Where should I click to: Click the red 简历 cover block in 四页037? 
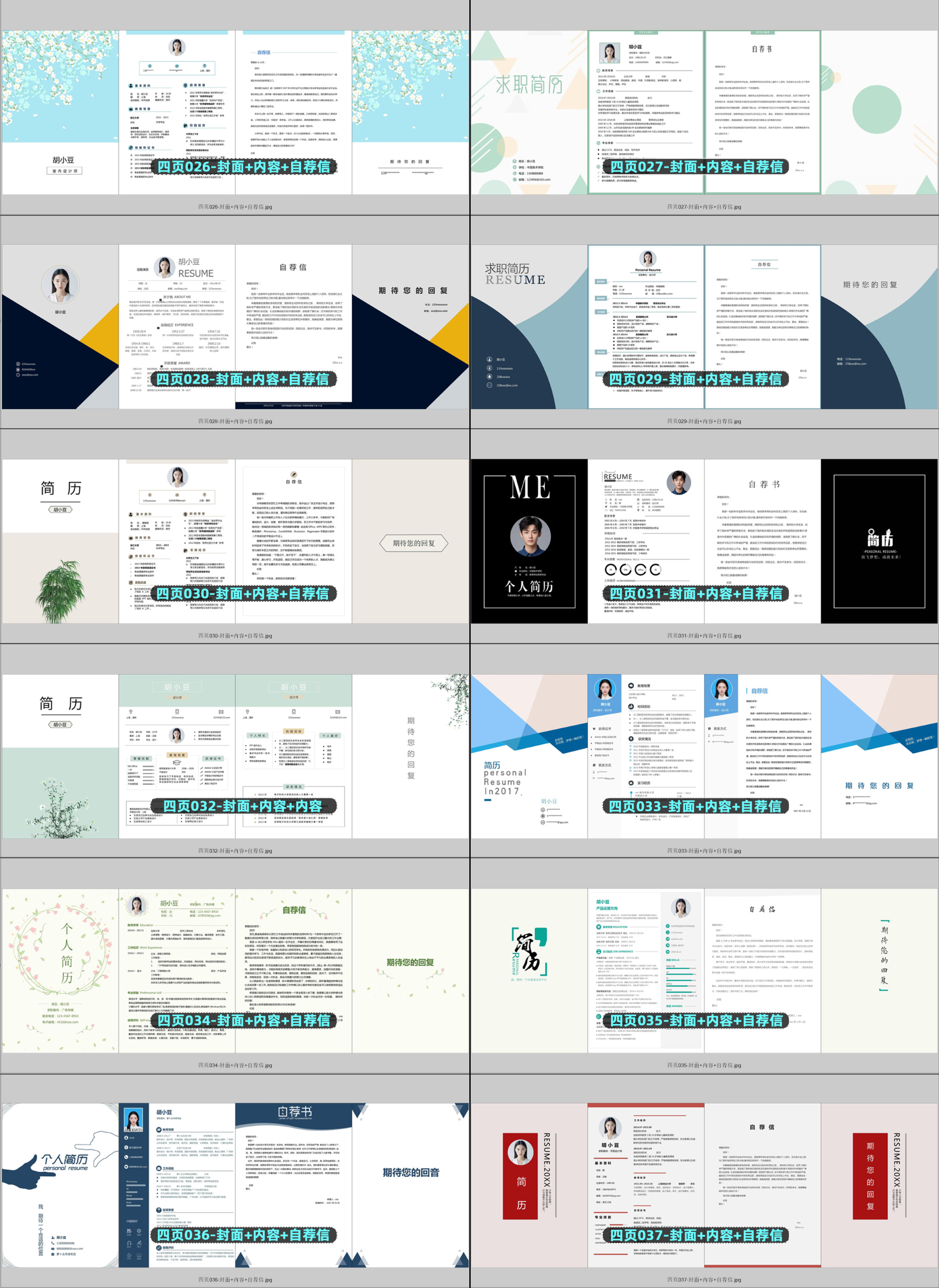click(520, 1176)
